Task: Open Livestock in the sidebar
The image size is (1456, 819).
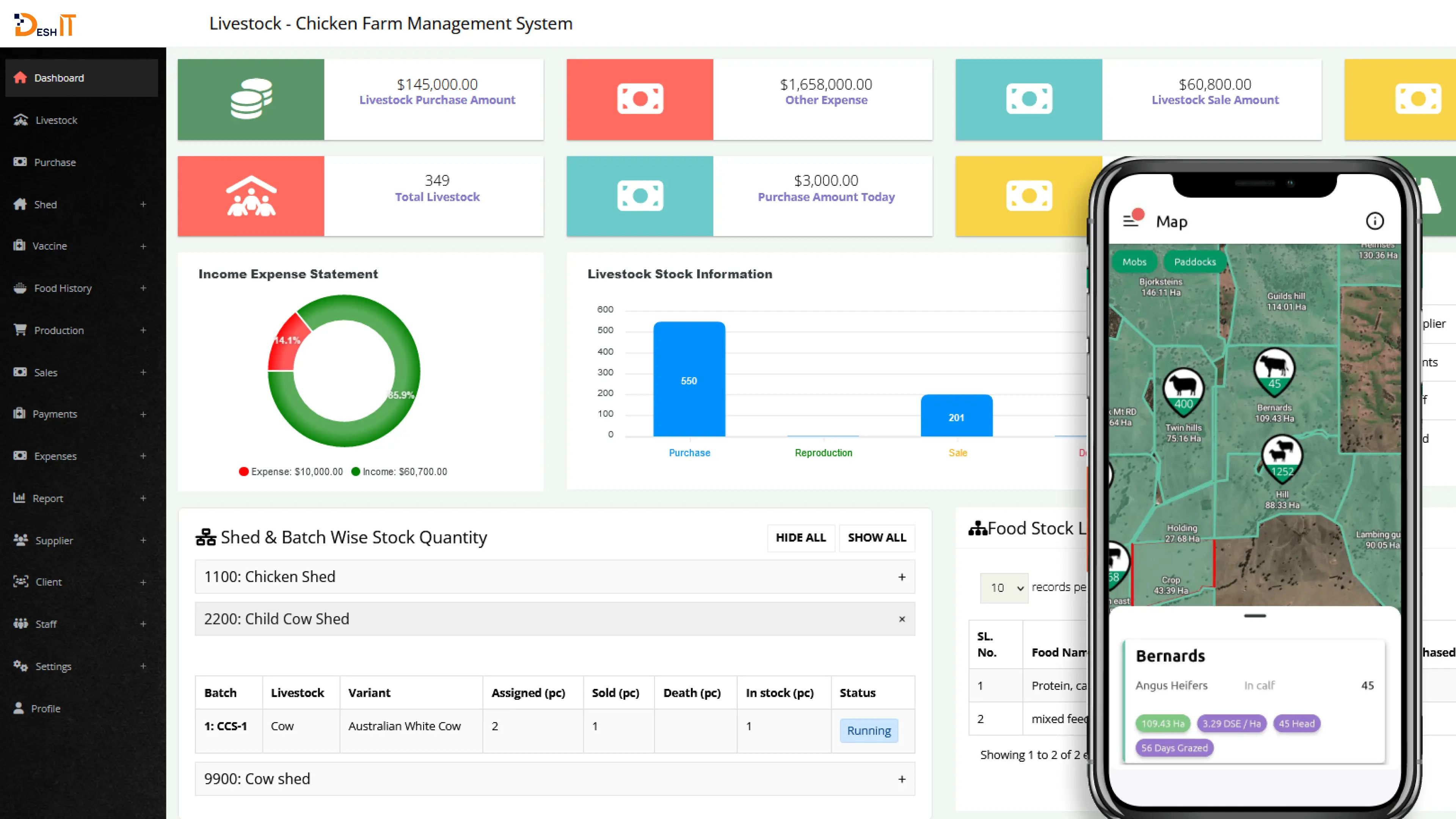Action: coord(56,120)
